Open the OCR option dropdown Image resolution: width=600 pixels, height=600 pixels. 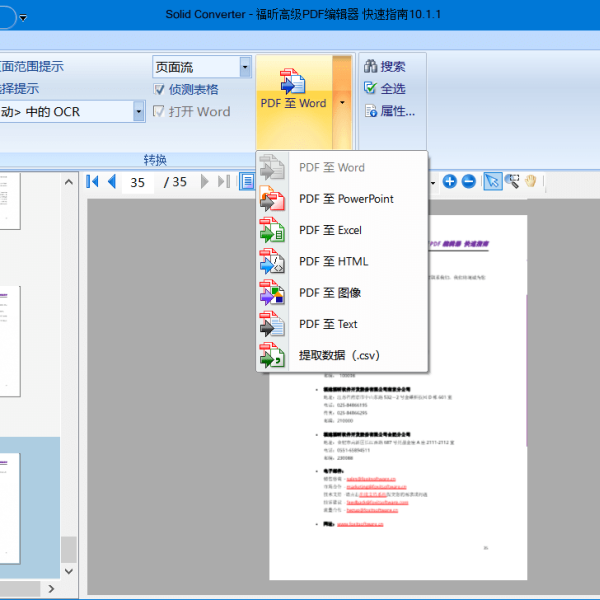point(139,112)
